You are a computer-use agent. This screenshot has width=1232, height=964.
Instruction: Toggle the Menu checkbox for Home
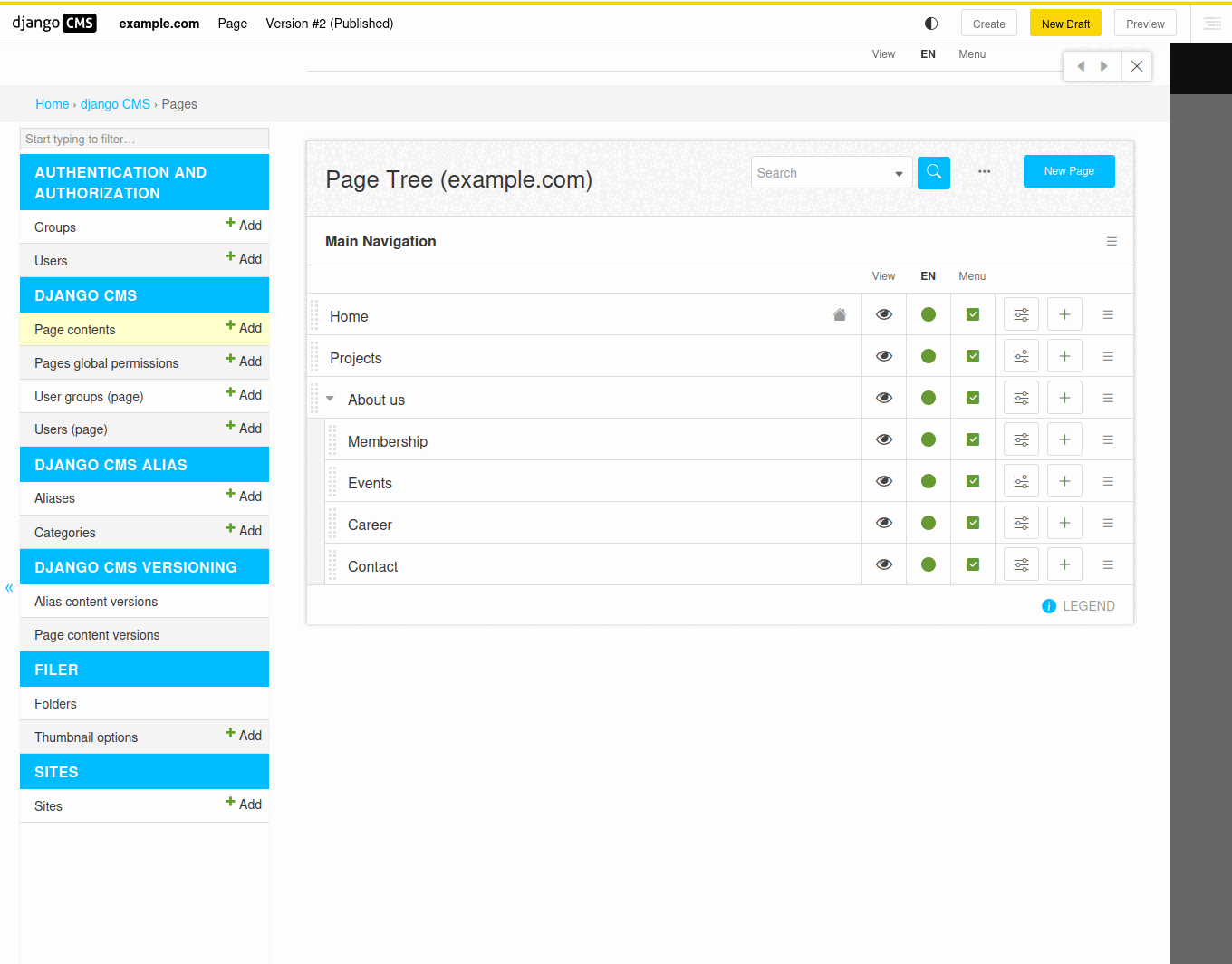point(973,314)
